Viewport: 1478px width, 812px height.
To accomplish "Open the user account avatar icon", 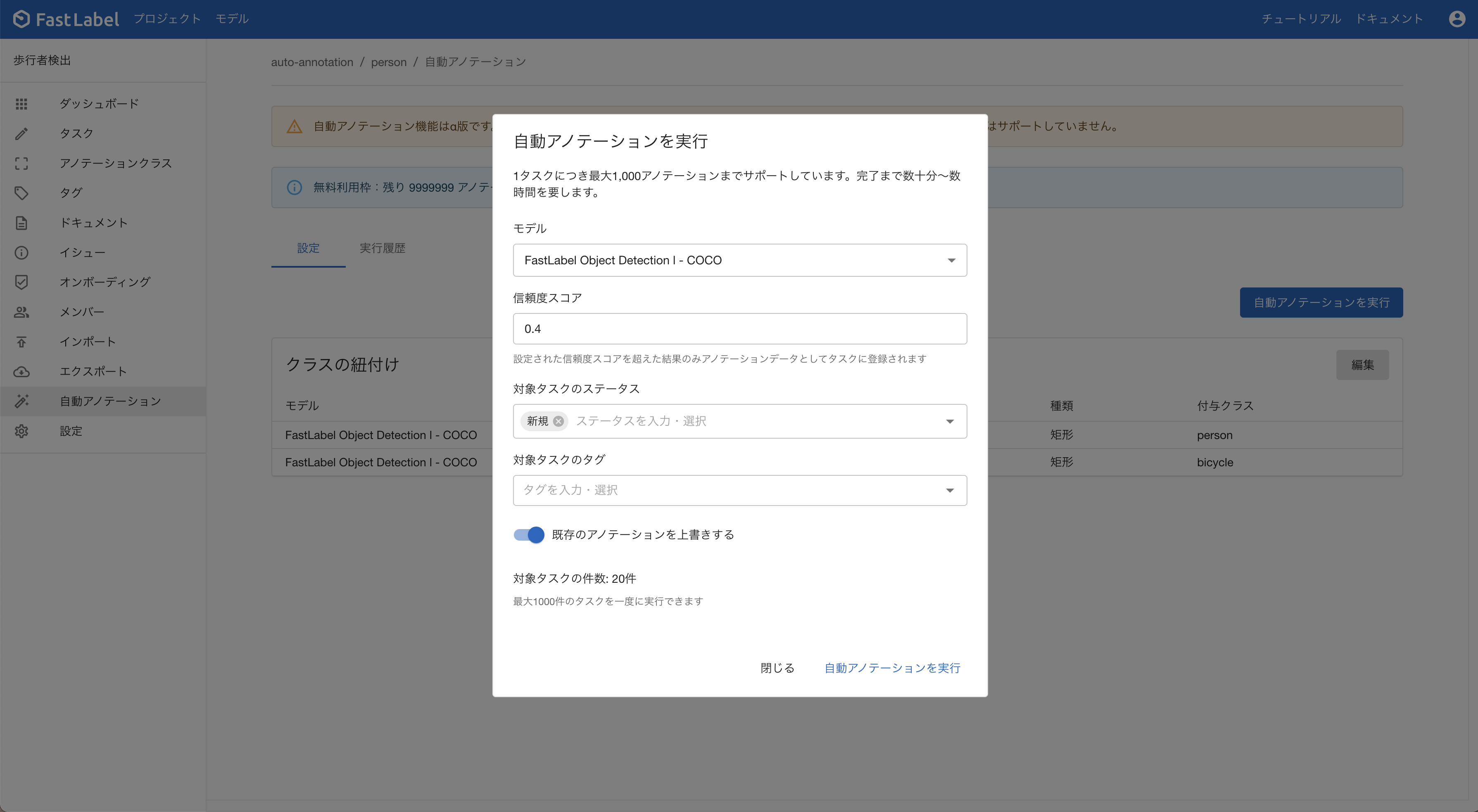I will point(1457,19).
